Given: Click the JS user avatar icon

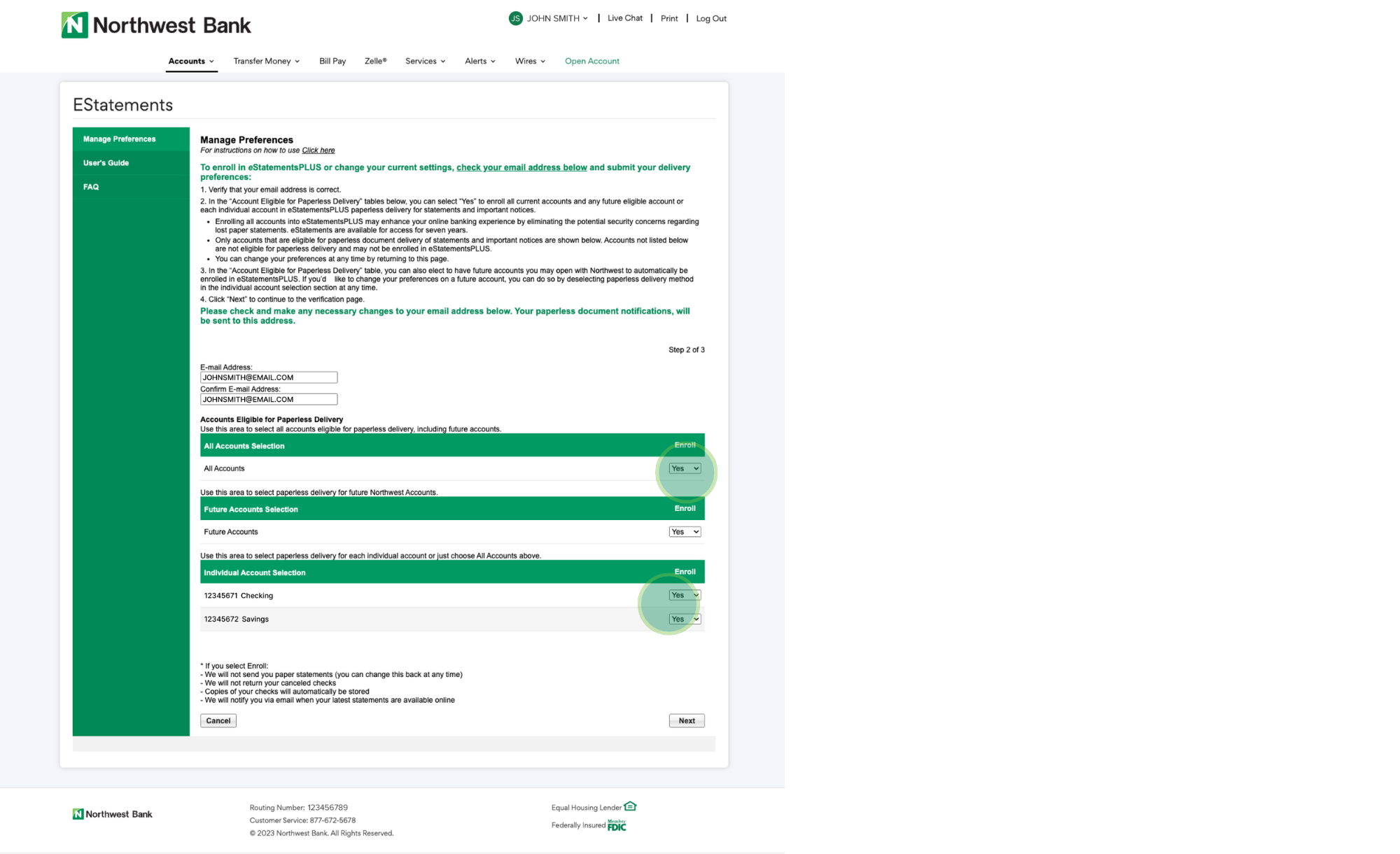Looking at the screenshot, I should [x=515, y=18].
